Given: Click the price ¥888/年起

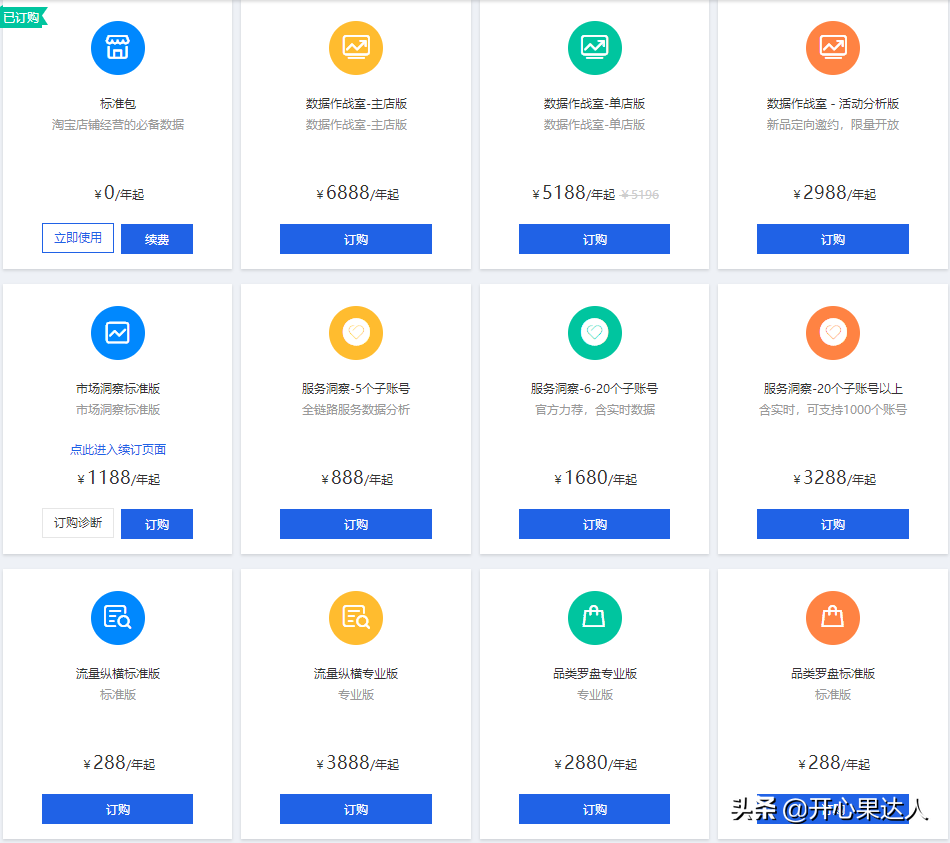Looking at the screenshot, I should coord(357,478).
